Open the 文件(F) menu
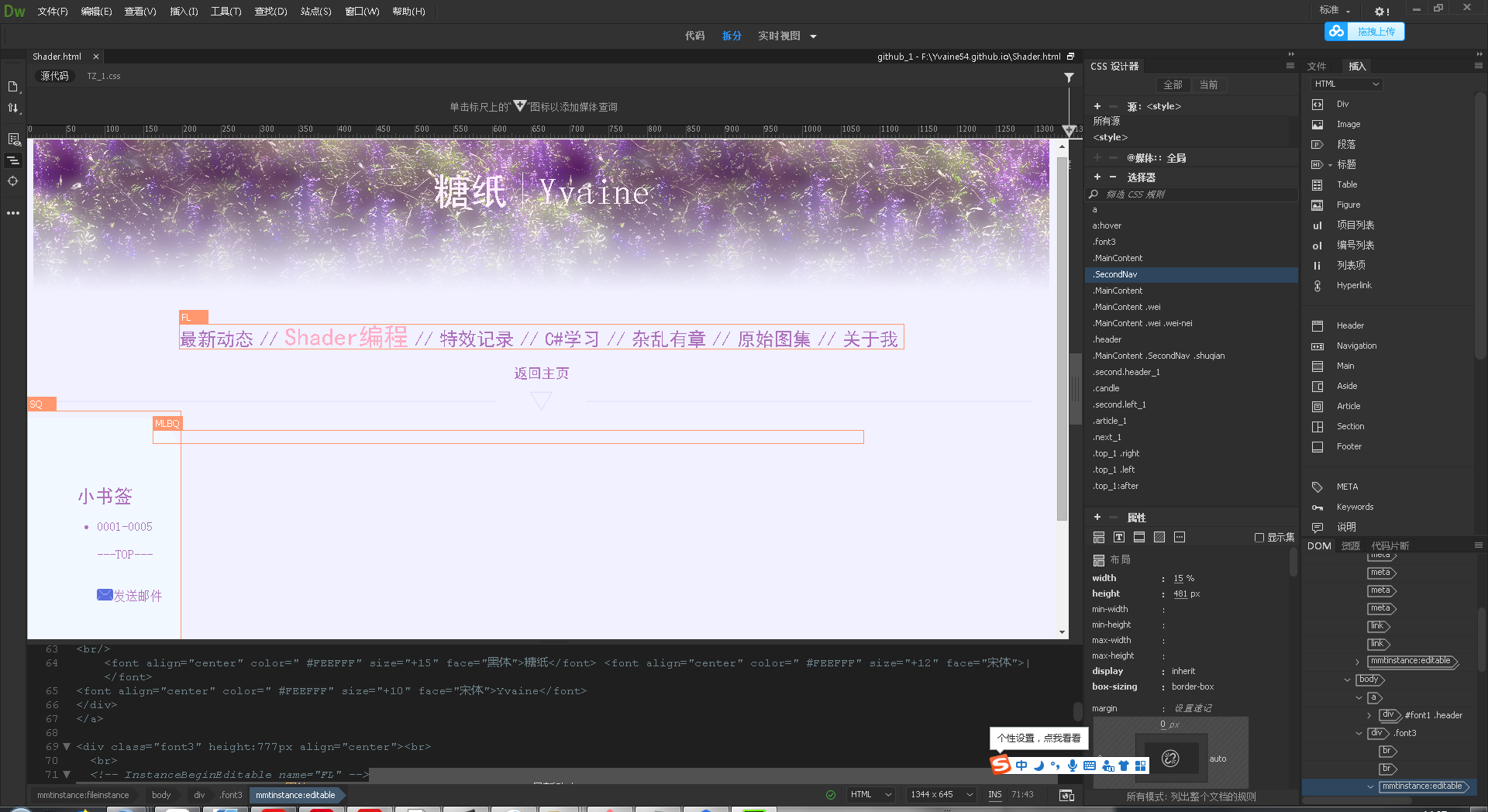This screenshot has height=812, width=1488. coord(53,12)
